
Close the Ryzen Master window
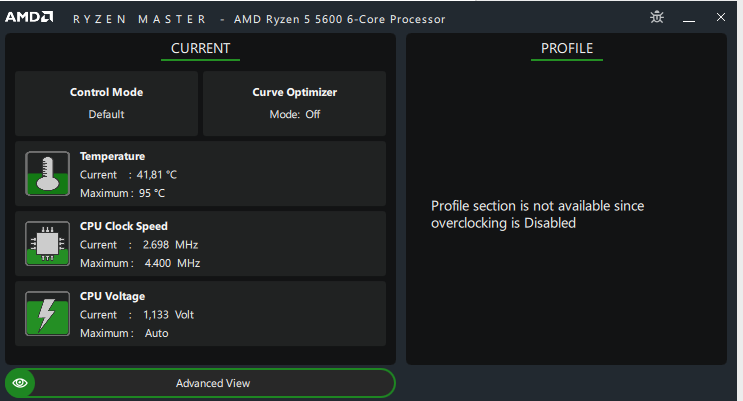point(720,17)
